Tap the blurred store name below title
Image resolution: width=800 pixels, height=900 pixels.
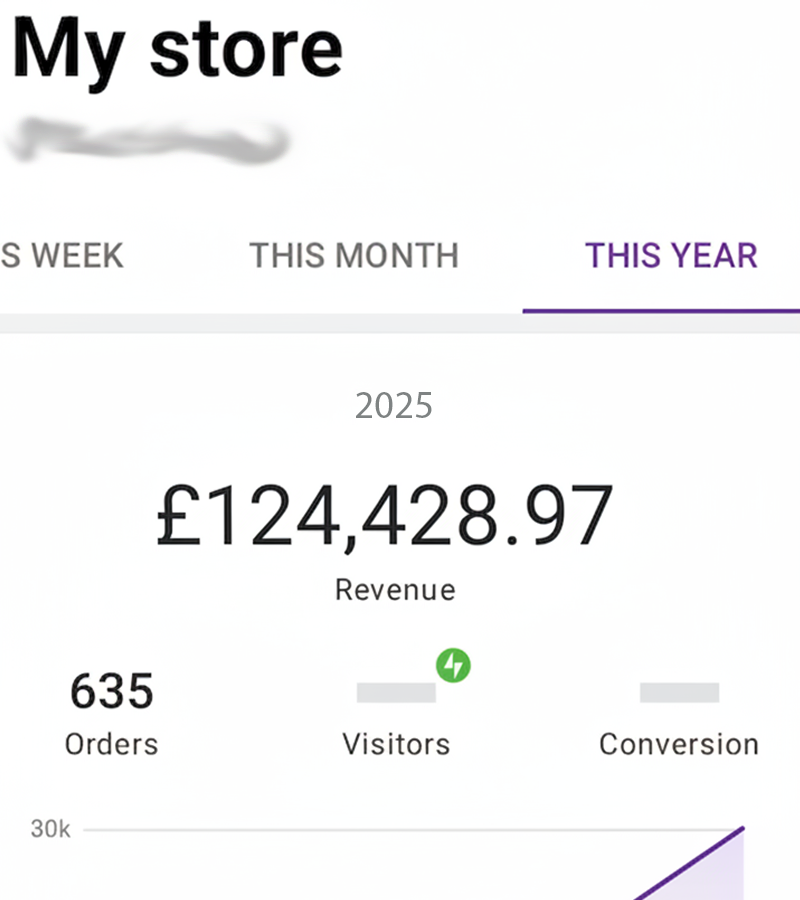pyautogui.click(x=148, y=140)
